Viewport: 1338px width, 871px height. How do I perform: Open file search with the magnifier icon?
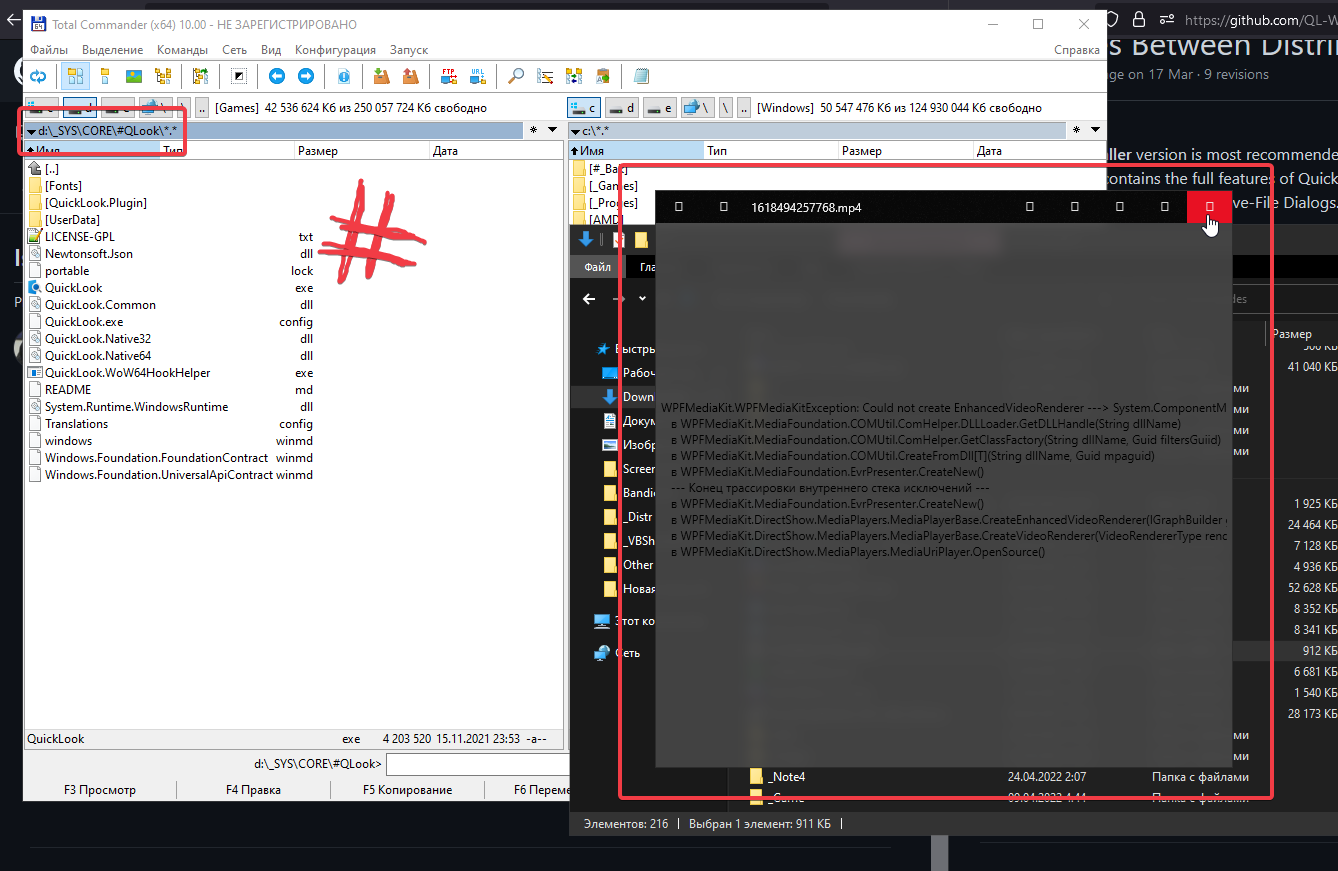(517, 76)
